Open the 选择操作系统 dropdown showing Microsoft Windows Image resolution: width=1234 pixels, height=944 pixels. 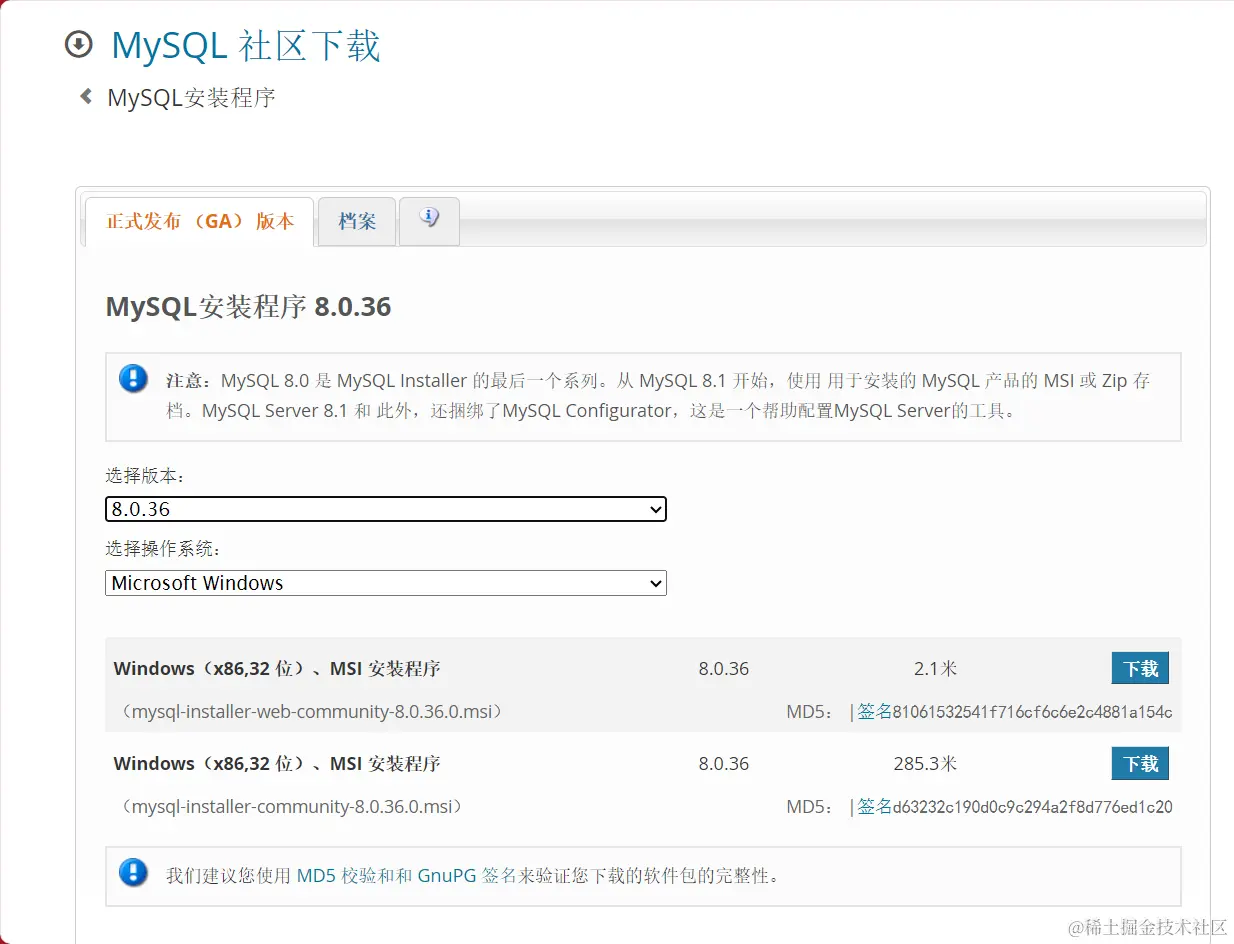click(386, 583)
